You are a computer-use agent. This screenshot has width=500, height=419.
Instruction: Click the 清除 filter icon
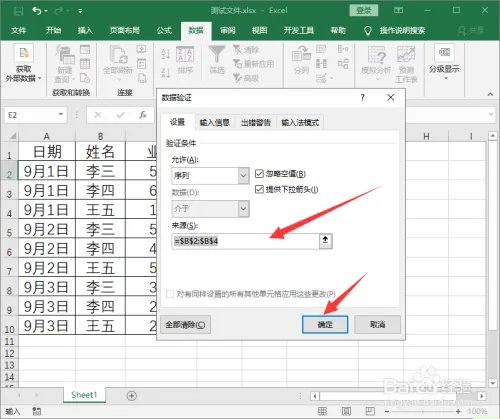pyautogui.click(x=237, y=50)
